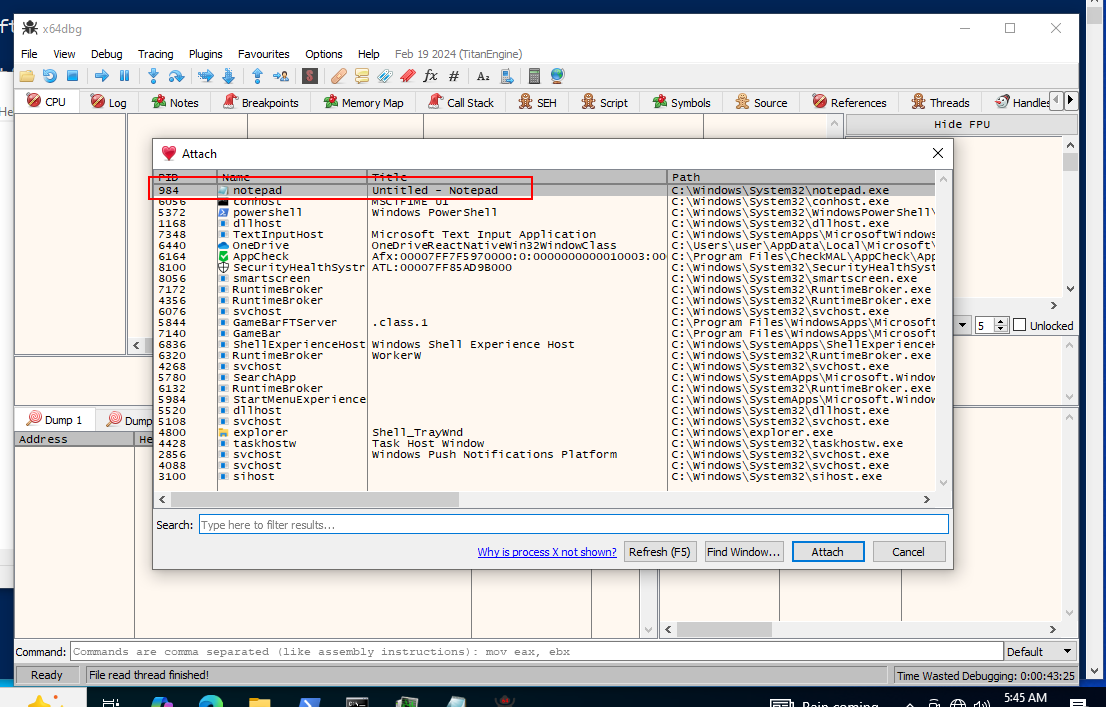Click the Find Window... button
Screen dimensions: 1106x707
pyautogui.click(x=744, y=552)
